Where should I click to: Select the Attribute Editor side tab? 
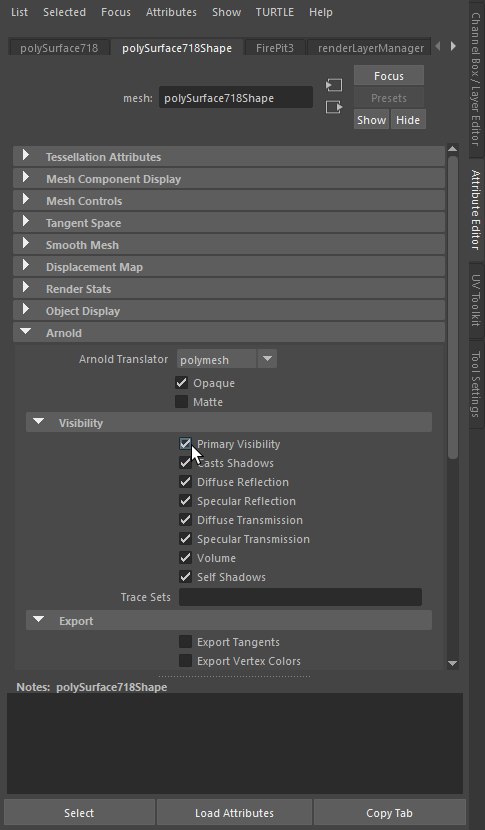[x=477, y=210]
